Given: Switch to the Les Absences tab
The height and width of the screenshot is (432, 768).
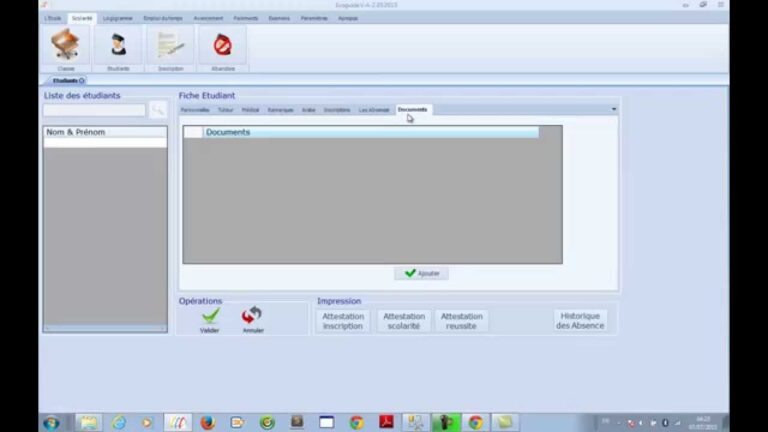Looking at the screenshot, I should [374, 109].
